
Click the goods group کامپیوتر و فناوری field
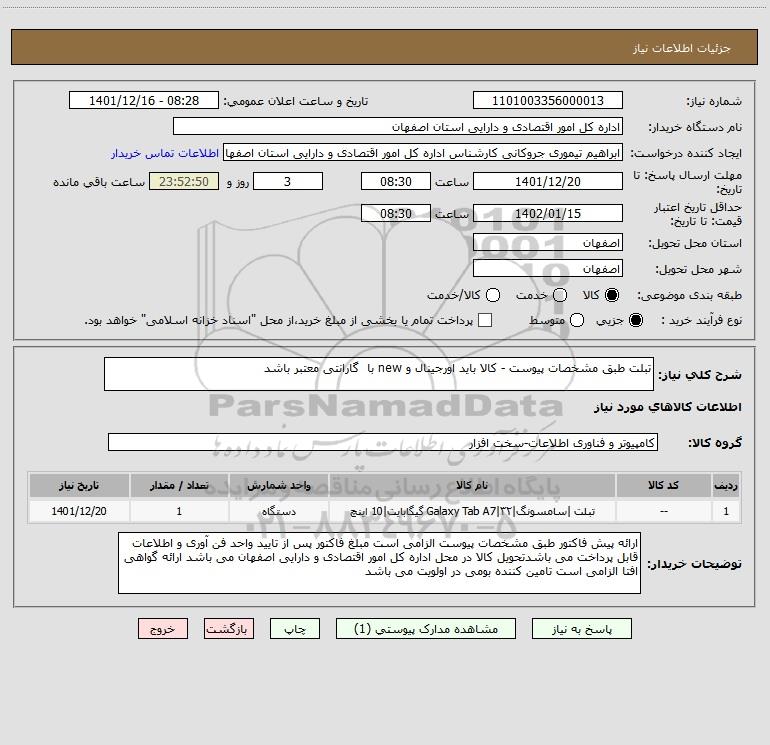383,442
